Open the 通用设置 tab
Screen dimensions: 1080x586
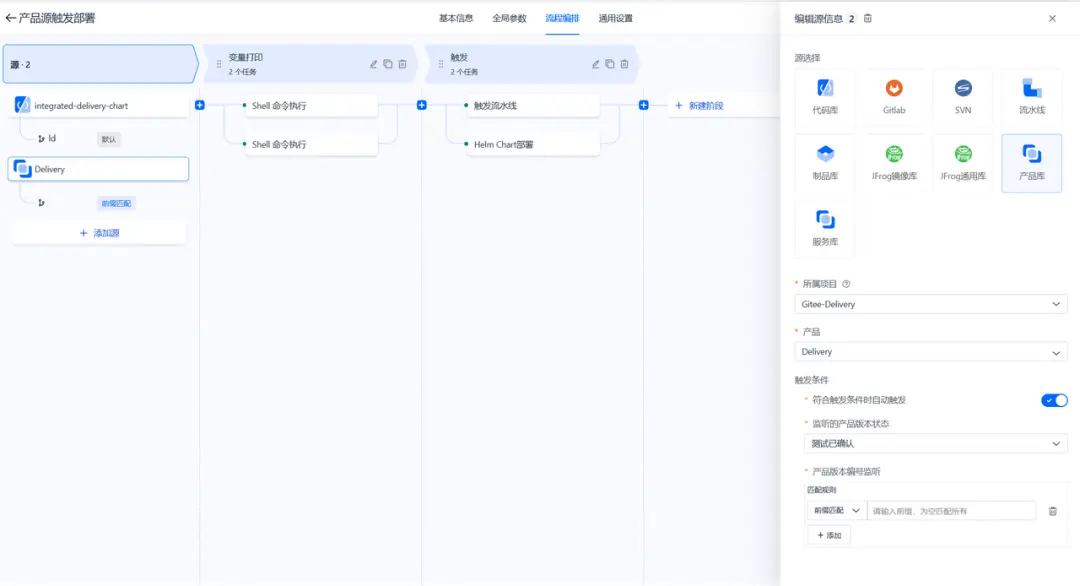click(615, 19)
